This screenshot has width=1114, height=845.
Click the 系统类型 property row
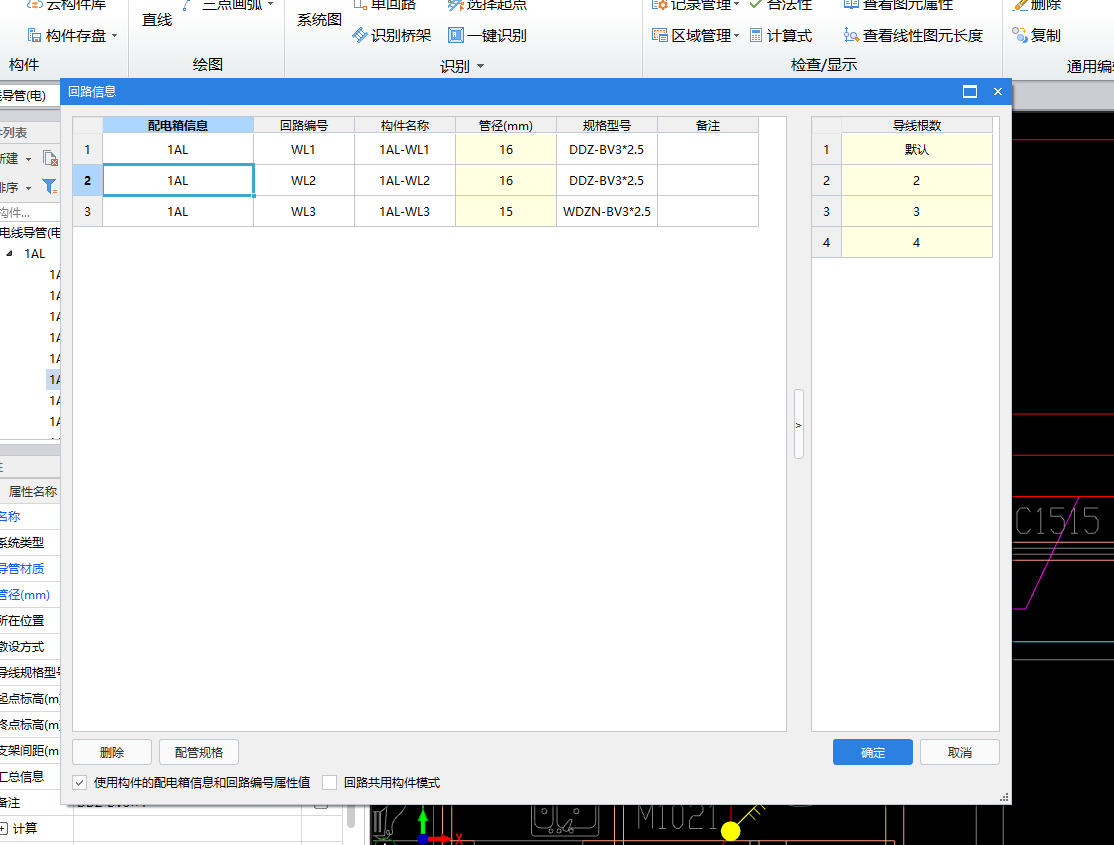(30, 543)
